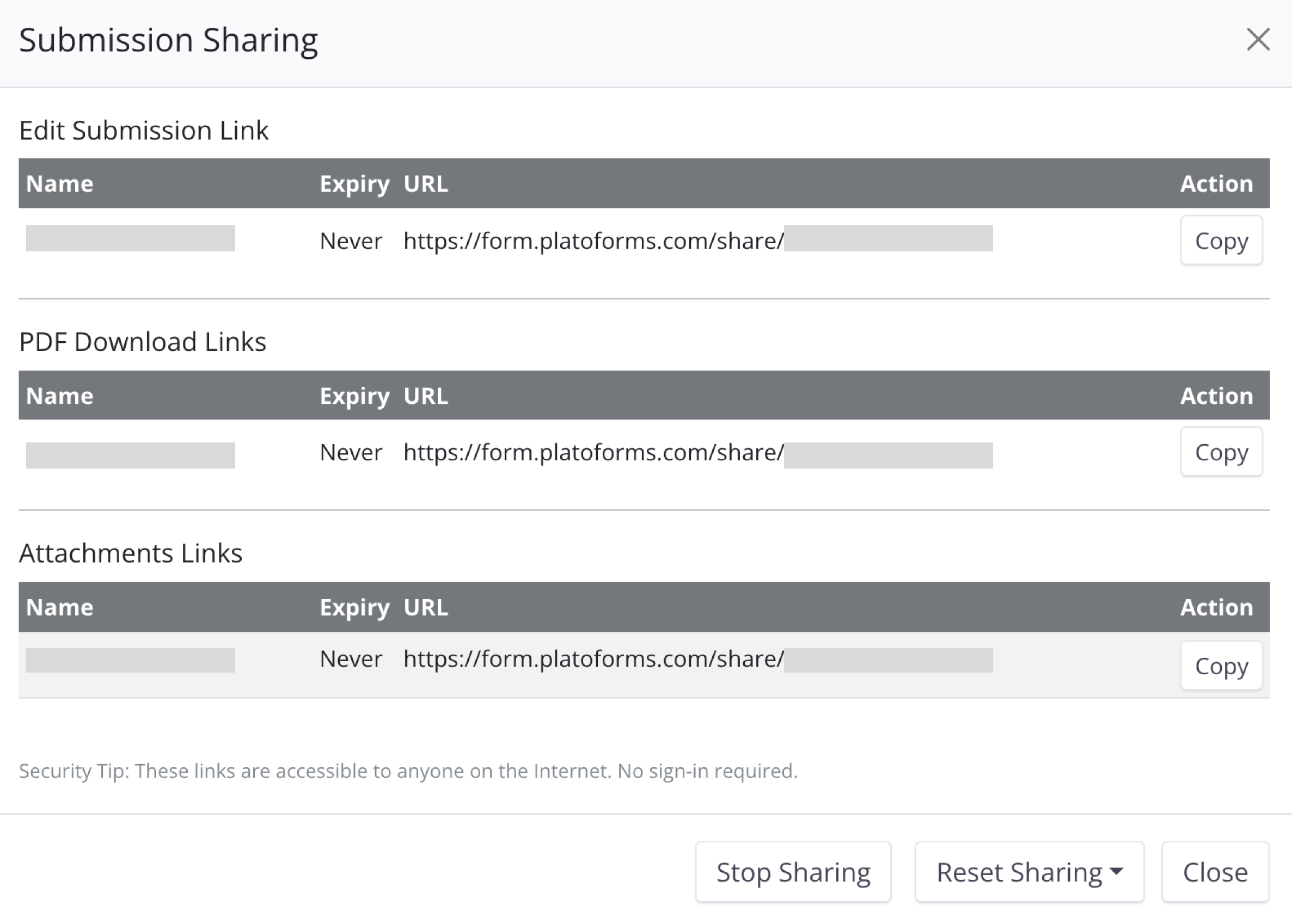Click the PDF Download Links heading
1292x924 pixels.
142,342
